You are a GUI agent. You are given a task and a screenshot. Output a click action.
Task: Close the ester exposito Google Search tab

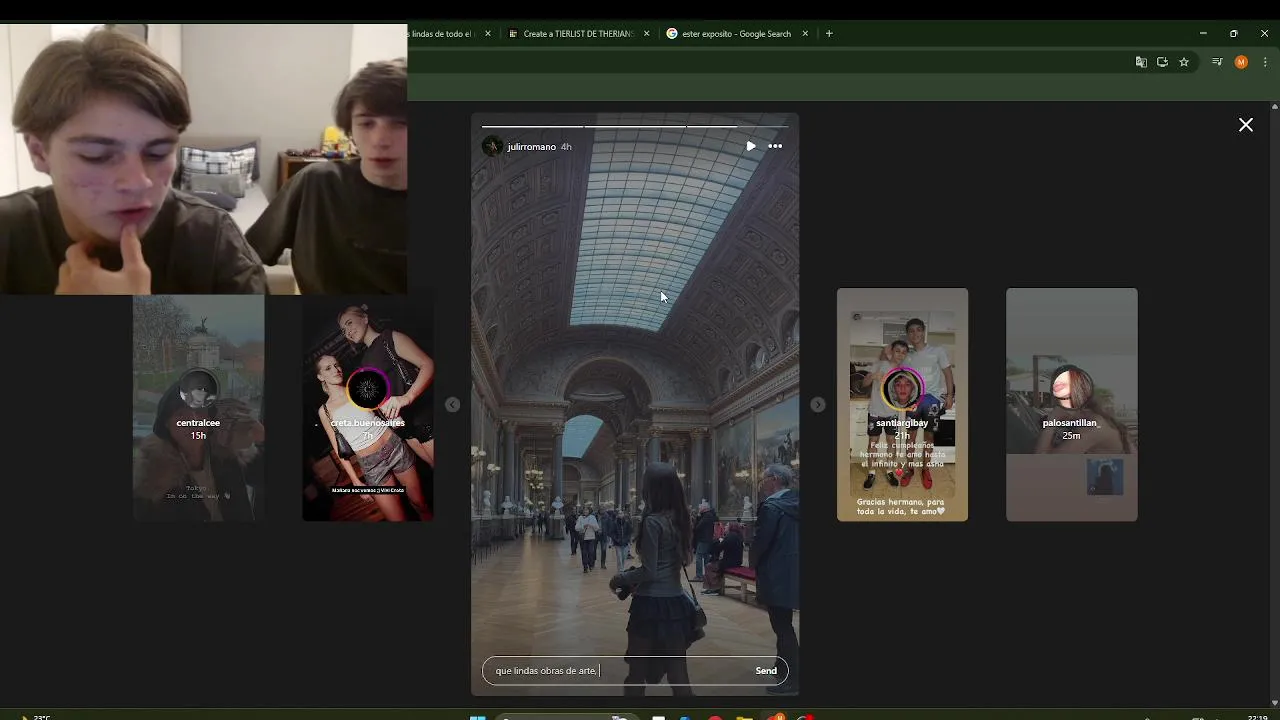pos(805,33)
